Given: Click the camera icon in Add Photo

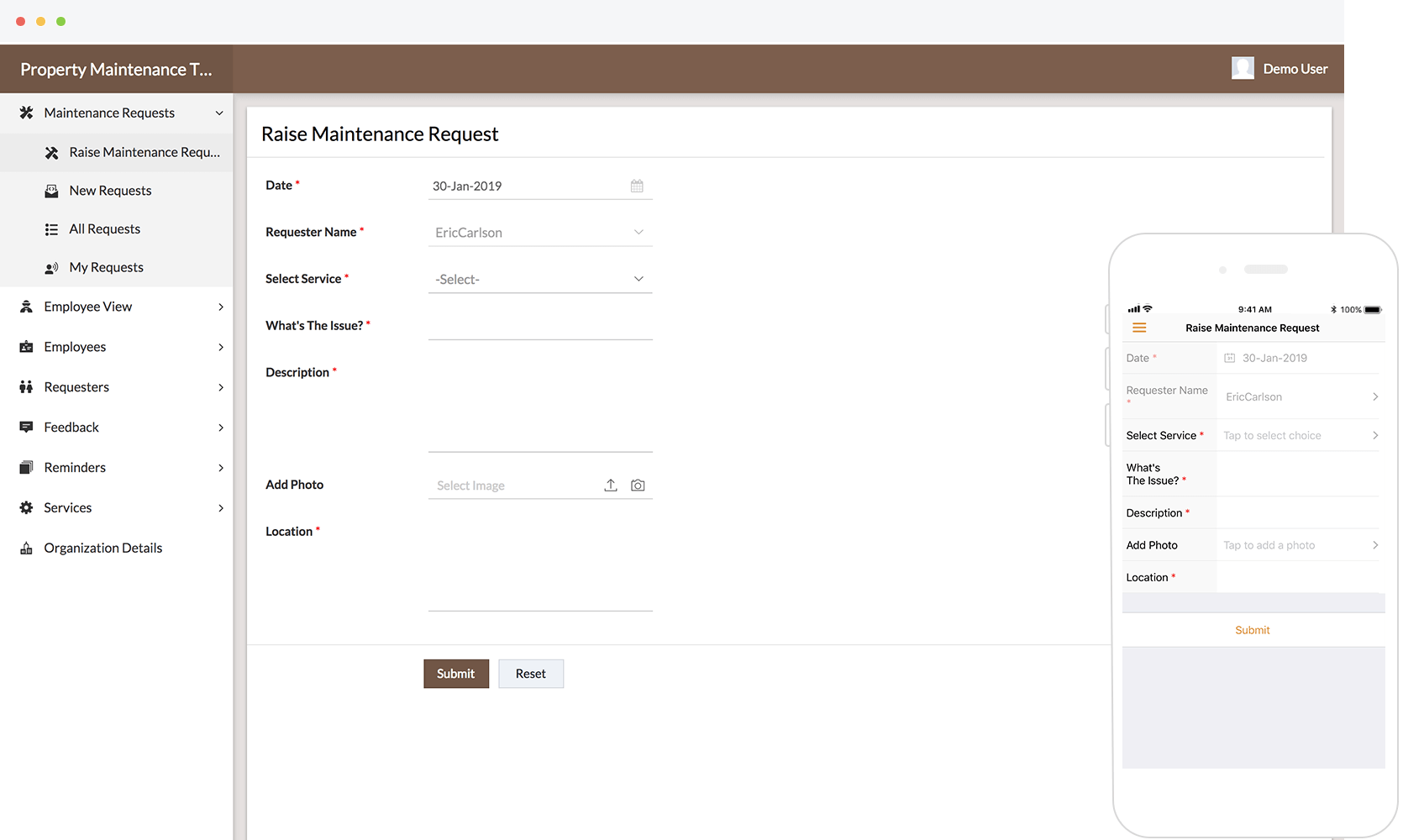Looking at the screenshot, I should tap(638, 486).
